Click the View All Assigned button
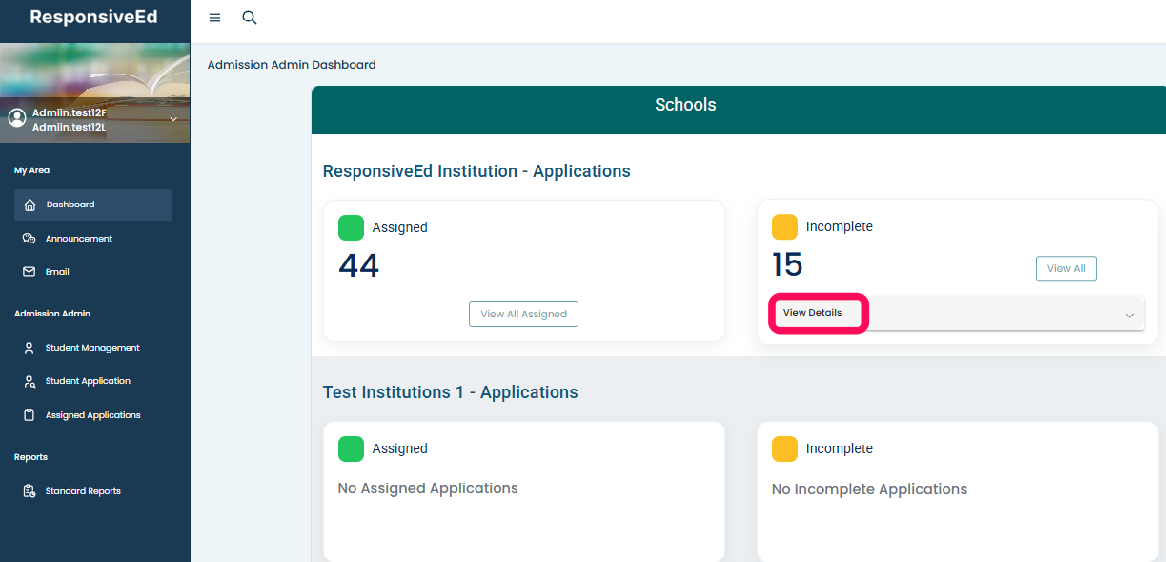The height and width of the screenshot is (562, 1166). pyautogui.click(x=523, y=314)
